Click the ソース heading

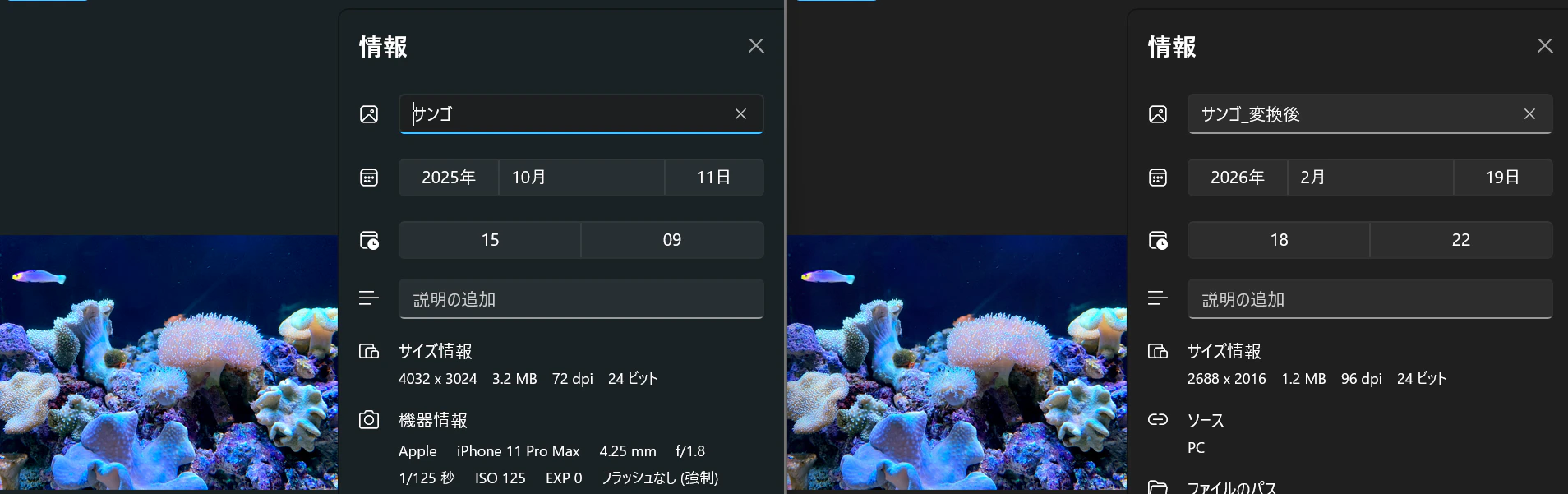[x=1206, y=421]
